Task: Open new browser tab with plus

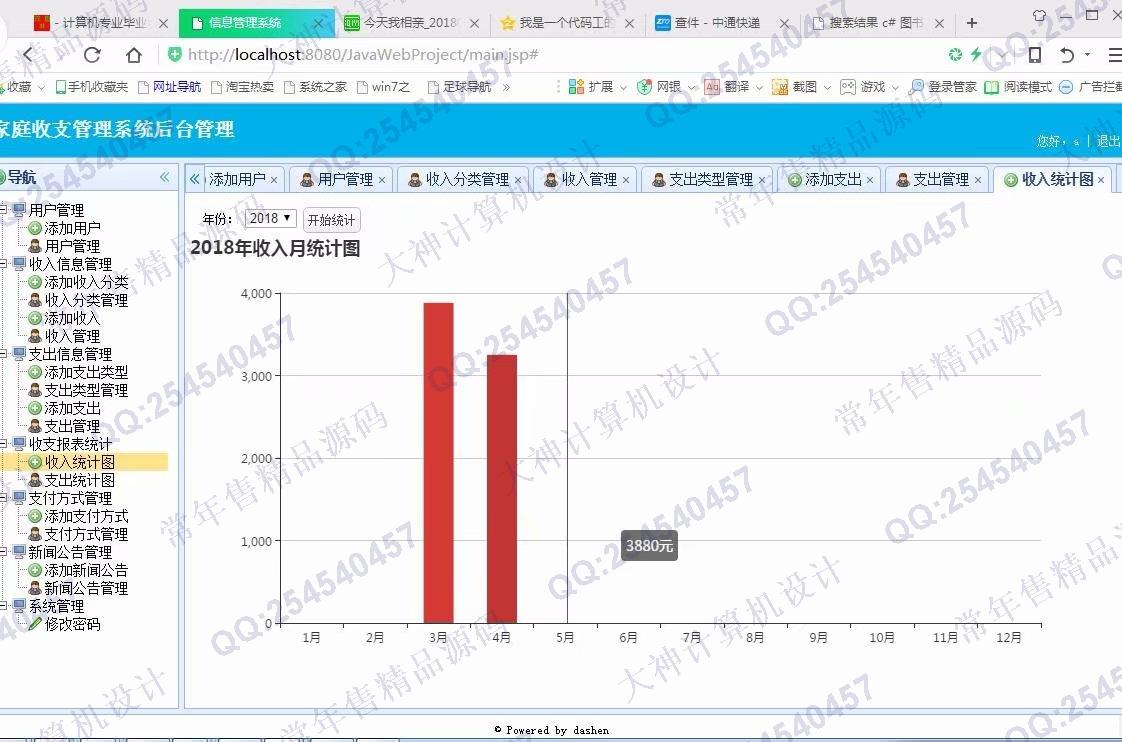Action: pyautogui.click(x=972, y=23)
